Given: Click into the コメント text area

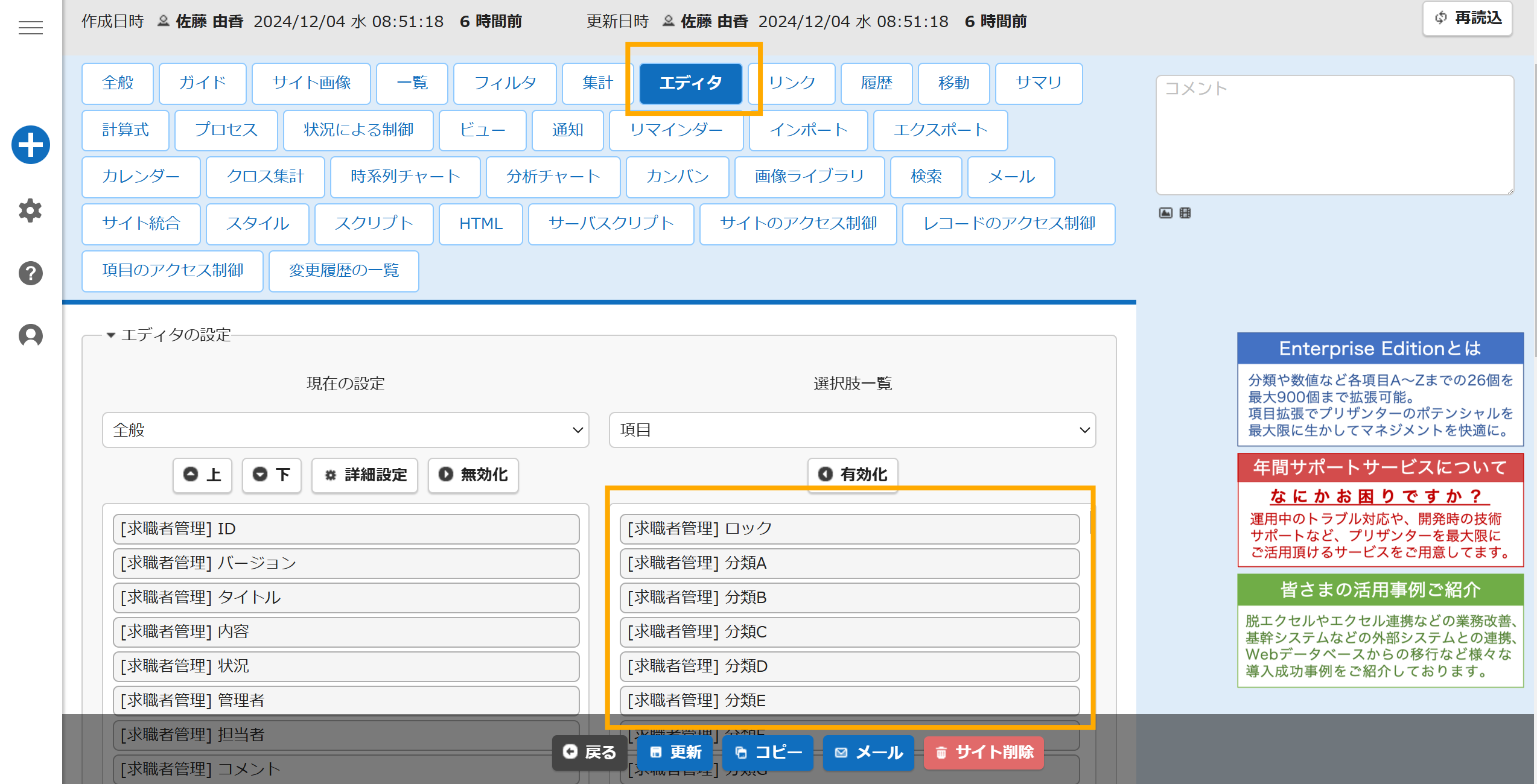Looking at the screenshot, I should point(1334,136).
